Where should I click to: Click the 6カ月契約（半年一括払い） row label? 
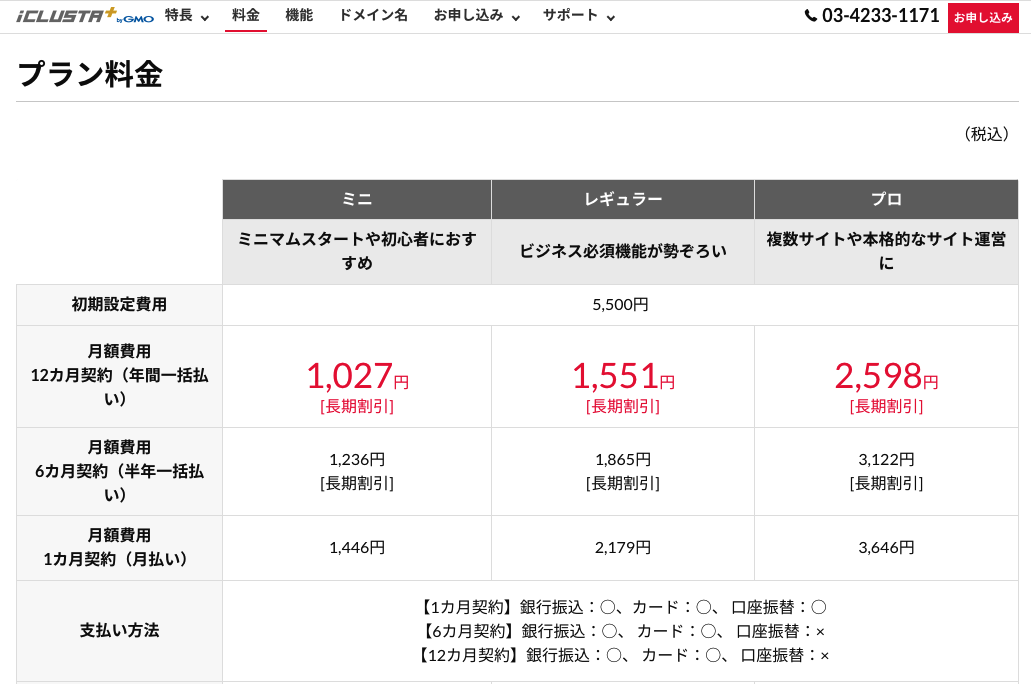coord(119,471)
